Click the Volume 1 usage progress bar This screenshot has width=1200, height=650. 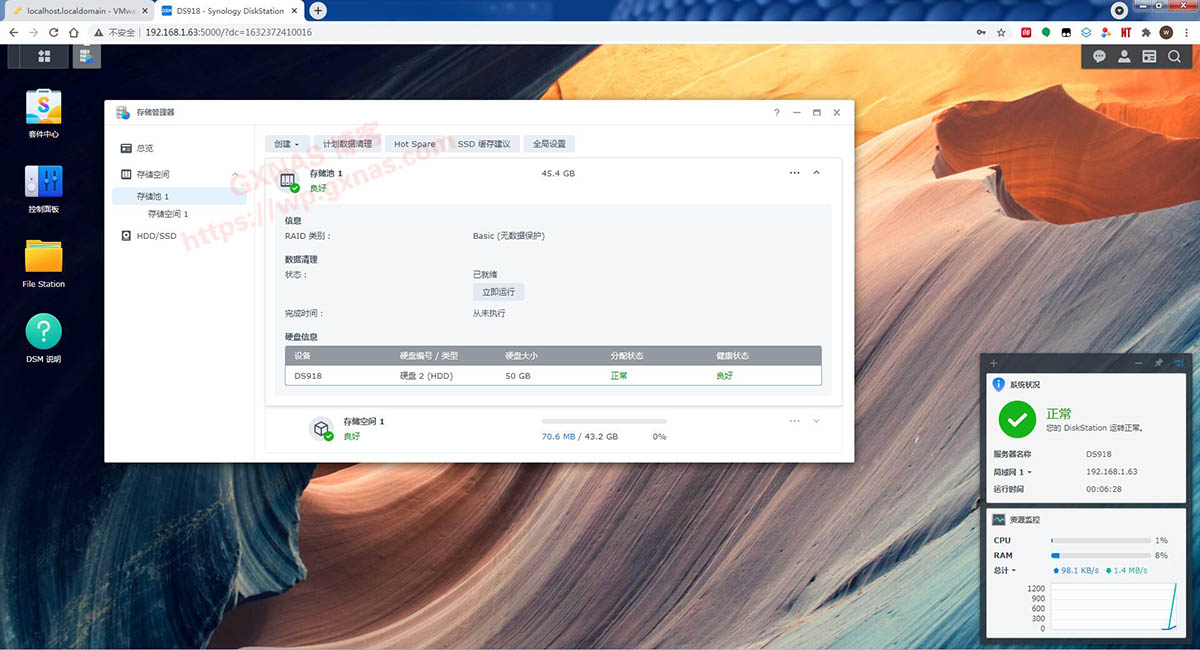tap(604, 421)
